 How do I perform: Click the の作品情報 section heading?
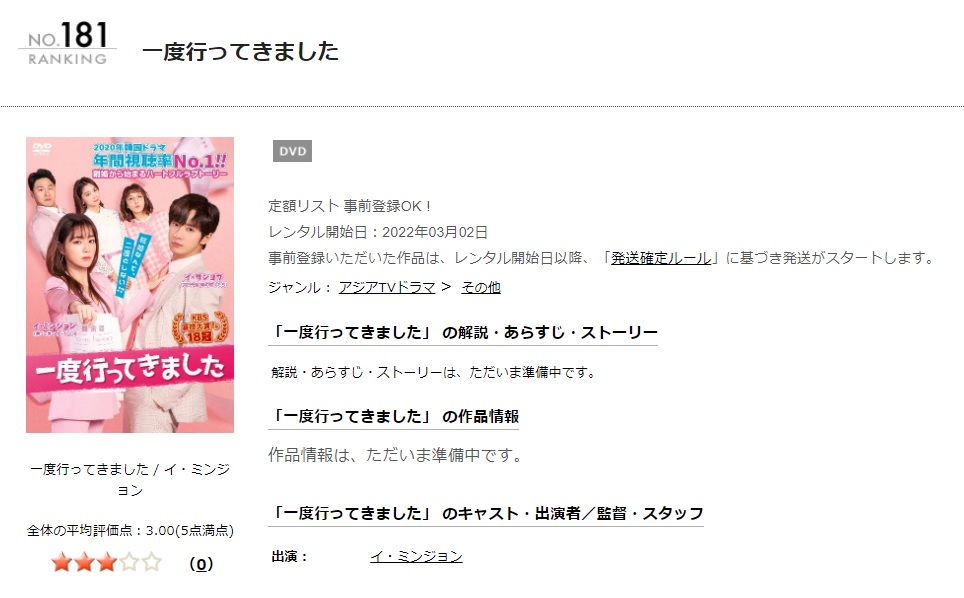(393, 417)
